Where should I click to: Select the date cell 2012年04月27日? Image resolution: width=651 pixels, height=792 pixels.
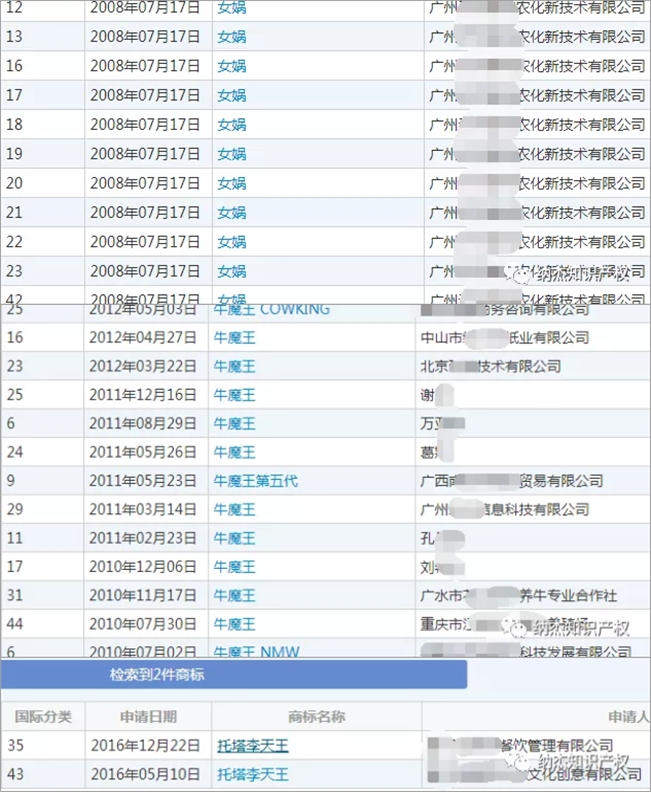tap(143, 337)
